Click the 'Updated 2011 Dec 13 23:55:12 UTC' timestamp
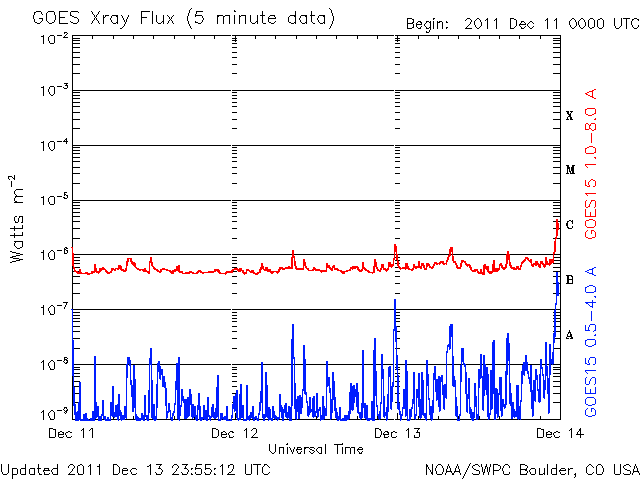This screenshot has height=480, width=640. 136,470
